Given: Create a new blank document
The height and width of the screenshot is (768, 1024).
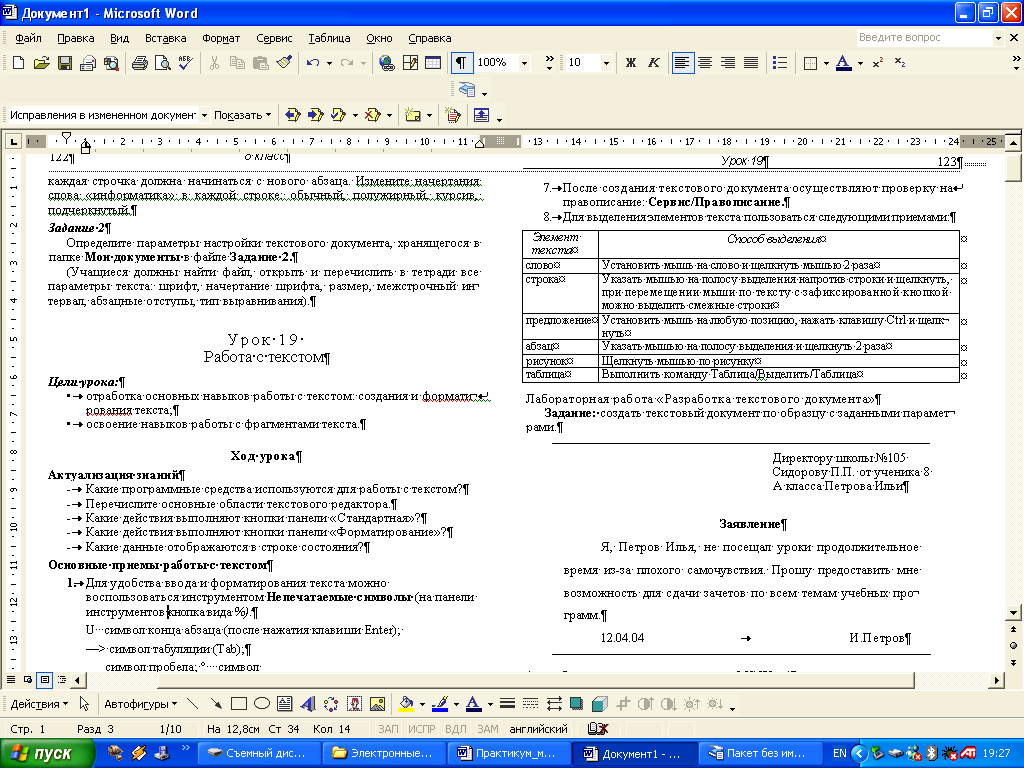Looking at the screenshot, I should click(x=18, y=63).
